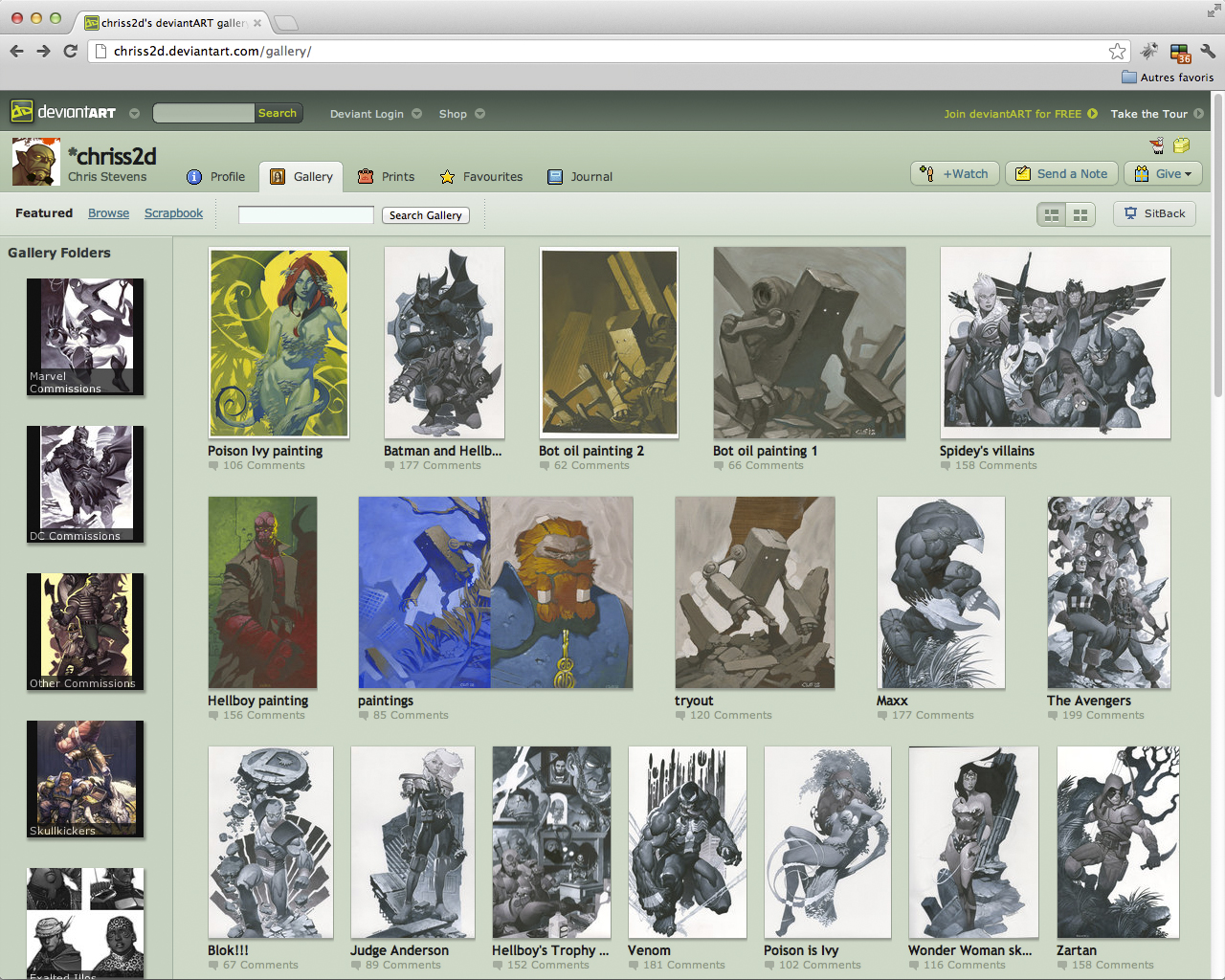Screen dimensions: 1225x980
Task: Open the Gallery tab
Action: [301, 177]
